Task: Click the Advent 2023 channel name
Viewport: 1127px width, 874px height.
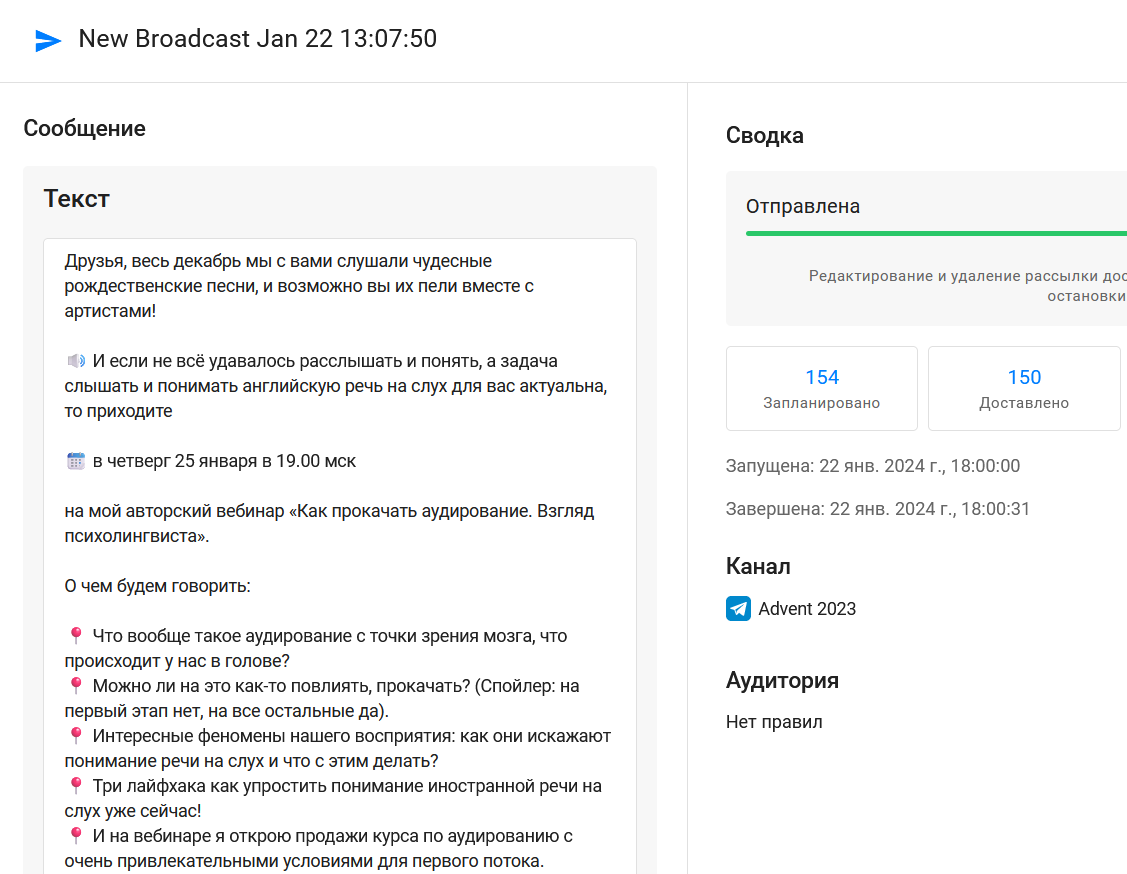Action: coord(807,609)
